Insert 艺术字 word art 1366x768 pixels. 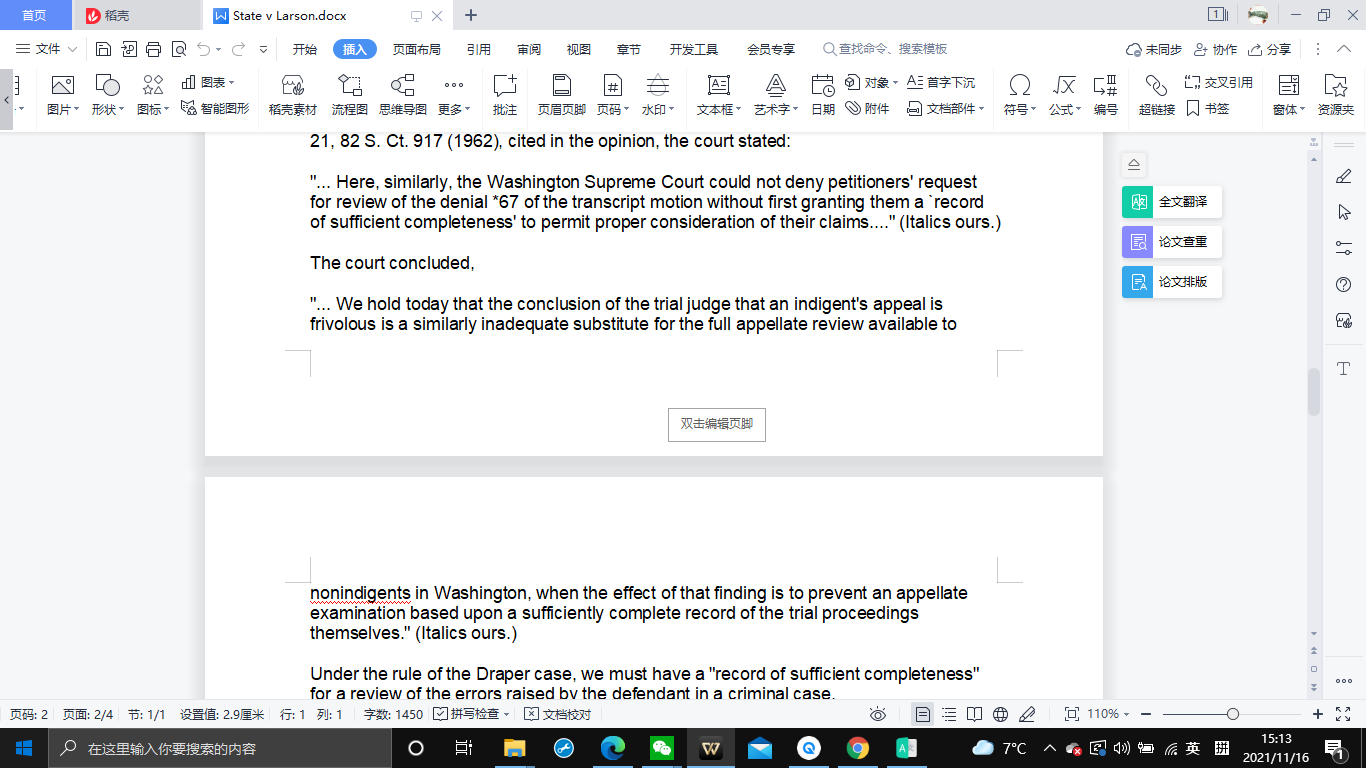[x=776, y=95]
